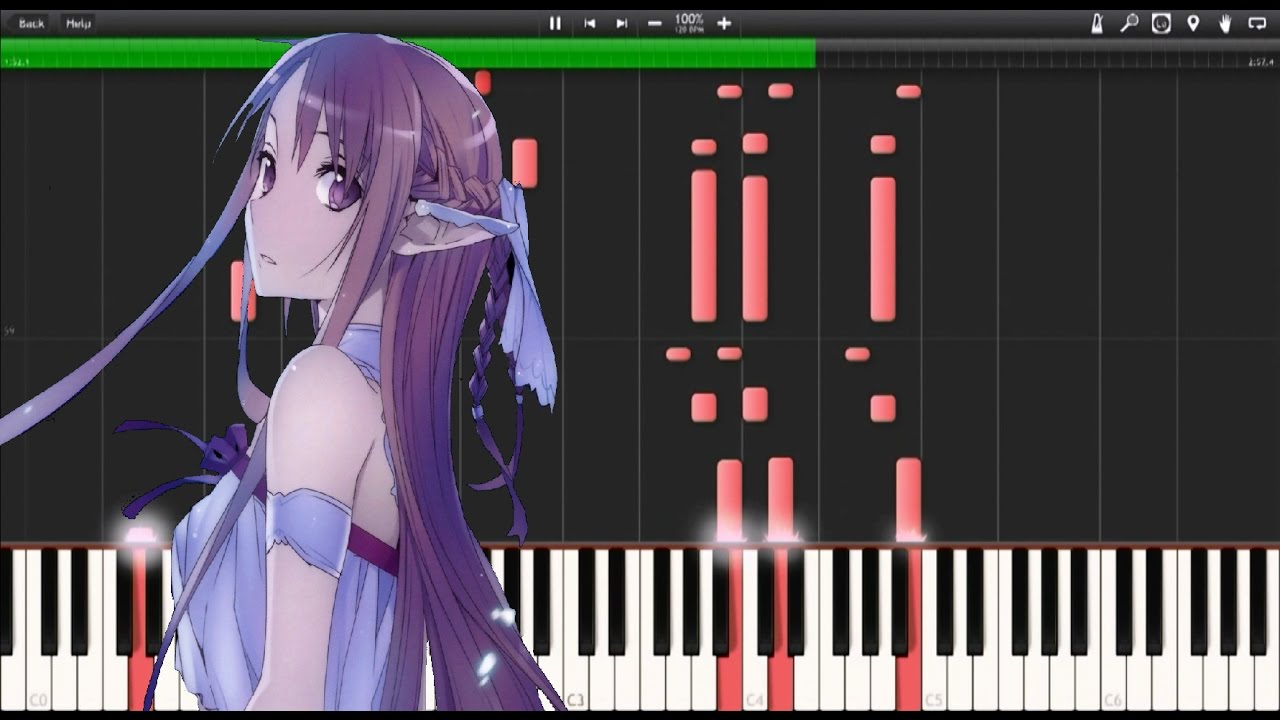Click the unplayed part of progress bar
This screenshot has height=720, width=1280.
click(x=1047, y=53)
